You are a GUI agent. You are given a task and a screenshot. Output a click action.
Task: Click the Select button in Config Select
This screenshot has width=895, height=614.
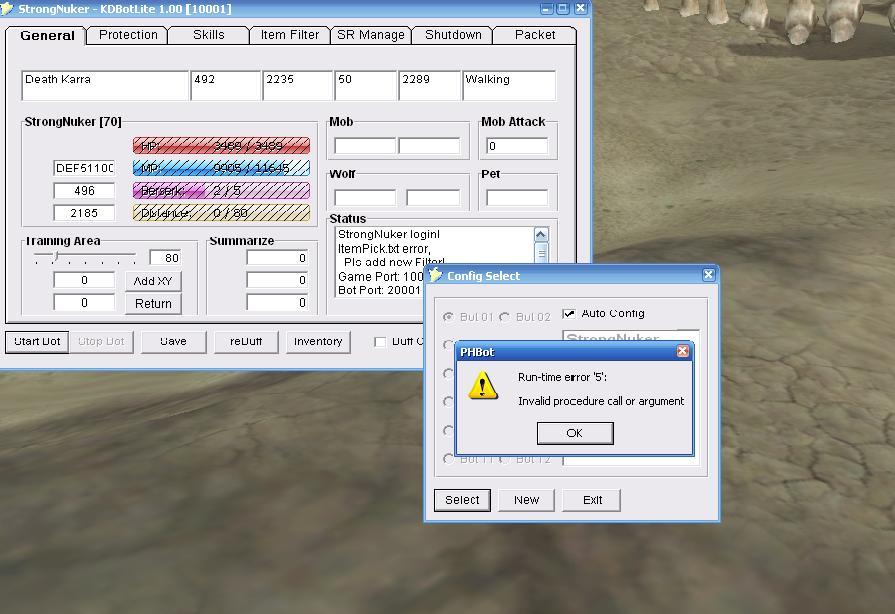tap(462, 500)
